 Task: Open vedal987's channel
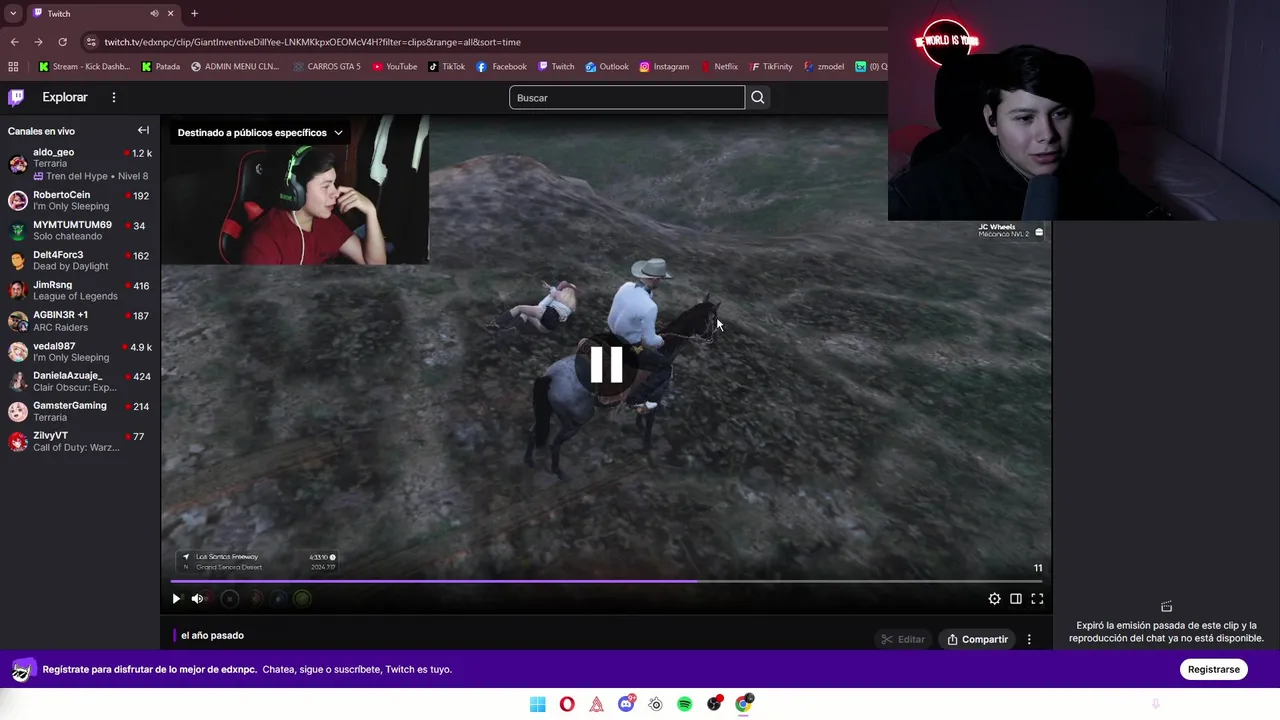point(80,351)
